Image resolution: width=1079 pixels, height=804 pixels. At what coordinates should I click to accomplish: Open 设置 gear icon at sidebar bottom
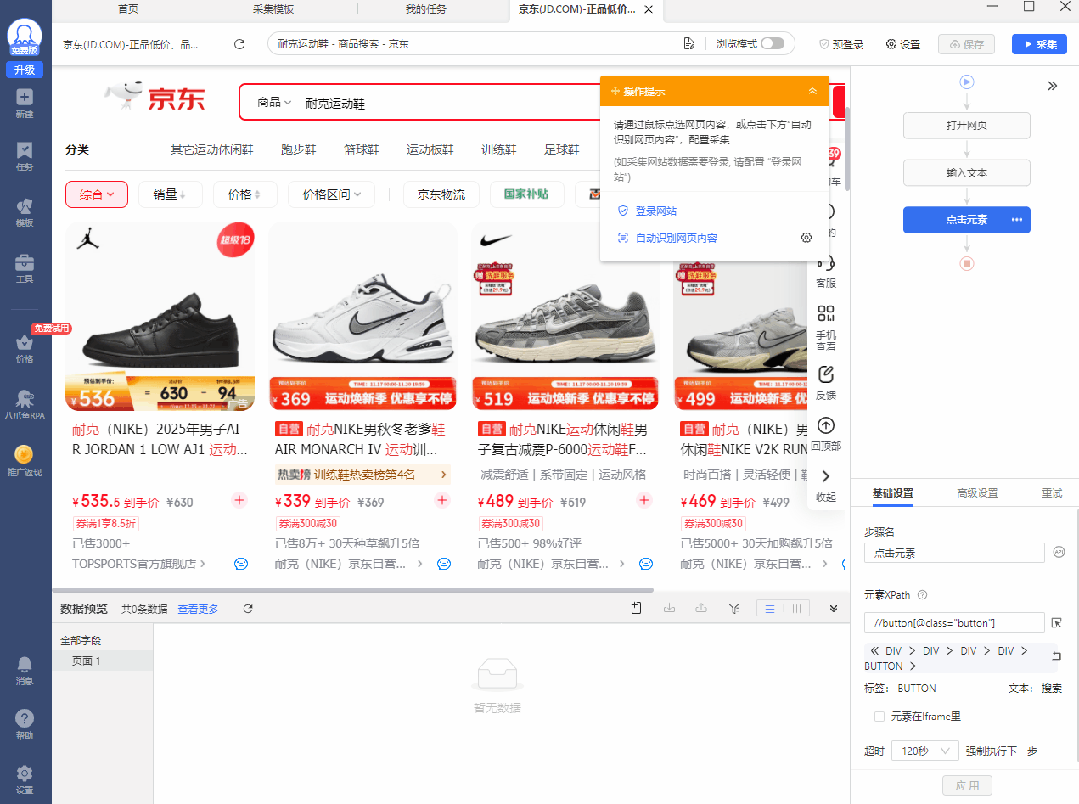point(25,778)
